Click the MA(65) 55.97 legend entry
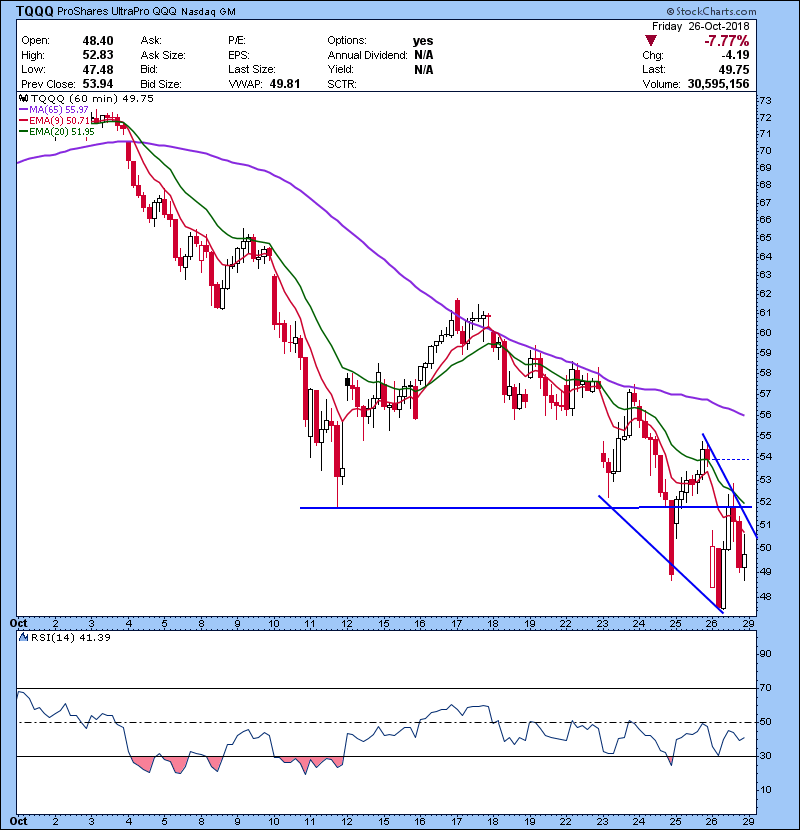Image resolution: width=800 pixels, height=830 pixels. [59, 110]
